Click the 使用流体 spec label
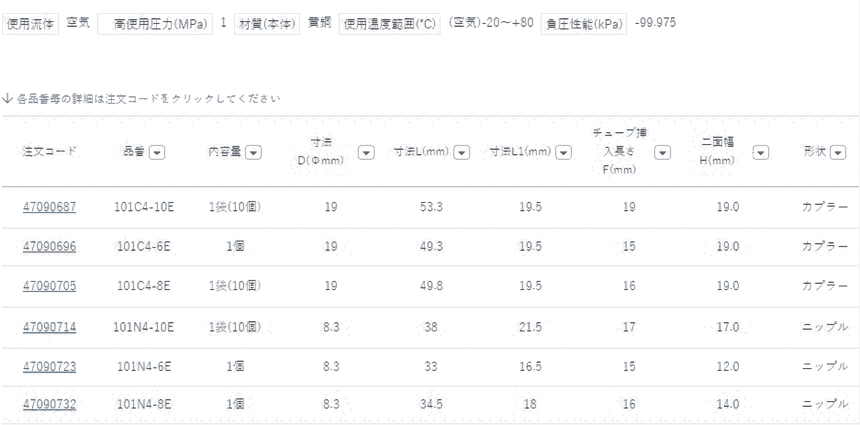 tap(30, 22)
